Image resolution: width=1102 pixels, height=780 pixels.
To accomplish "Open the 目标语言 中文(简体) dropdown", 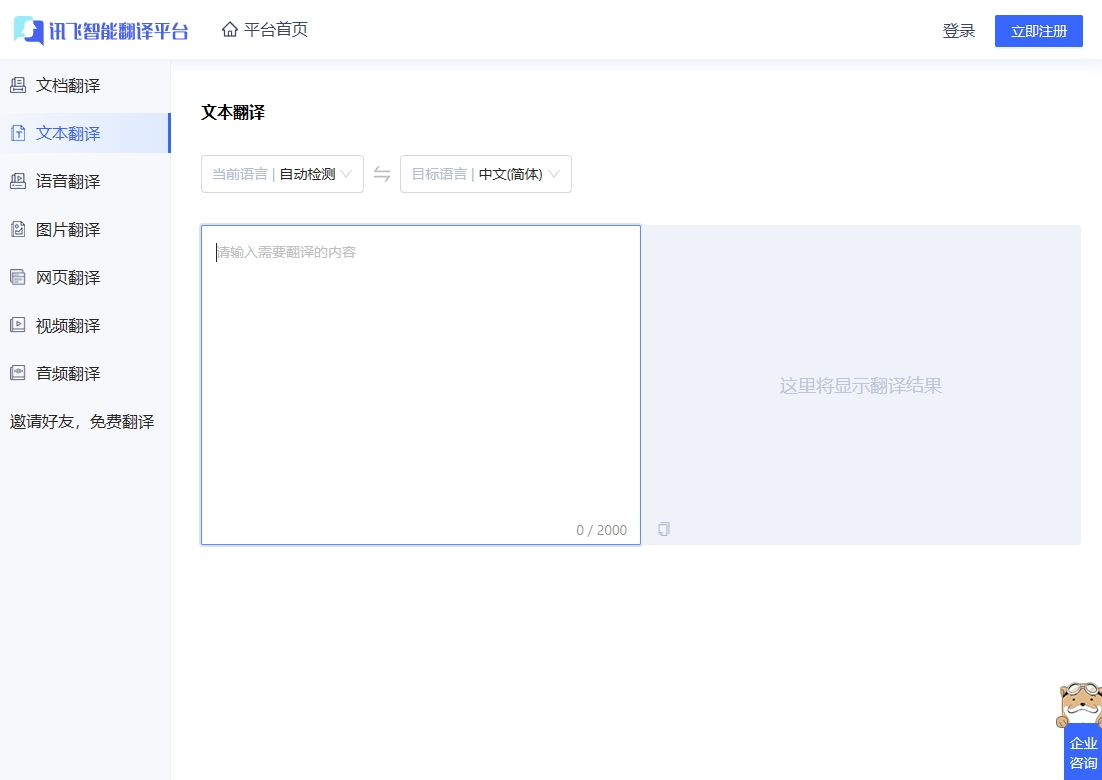I will click(486, 174).
